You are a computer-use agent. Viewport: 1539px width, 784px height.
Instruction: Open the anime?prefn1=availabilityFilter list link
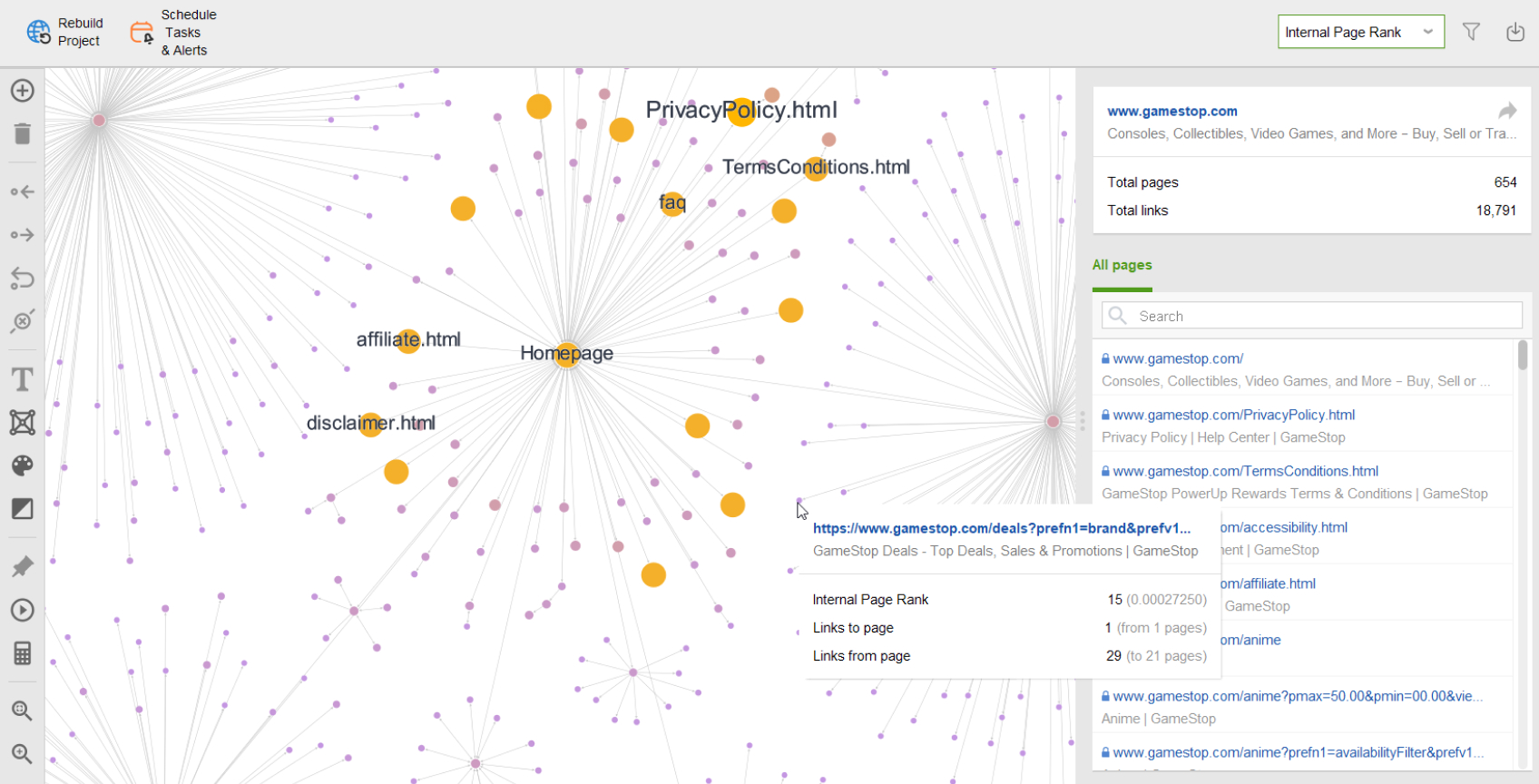(1299, 752)
